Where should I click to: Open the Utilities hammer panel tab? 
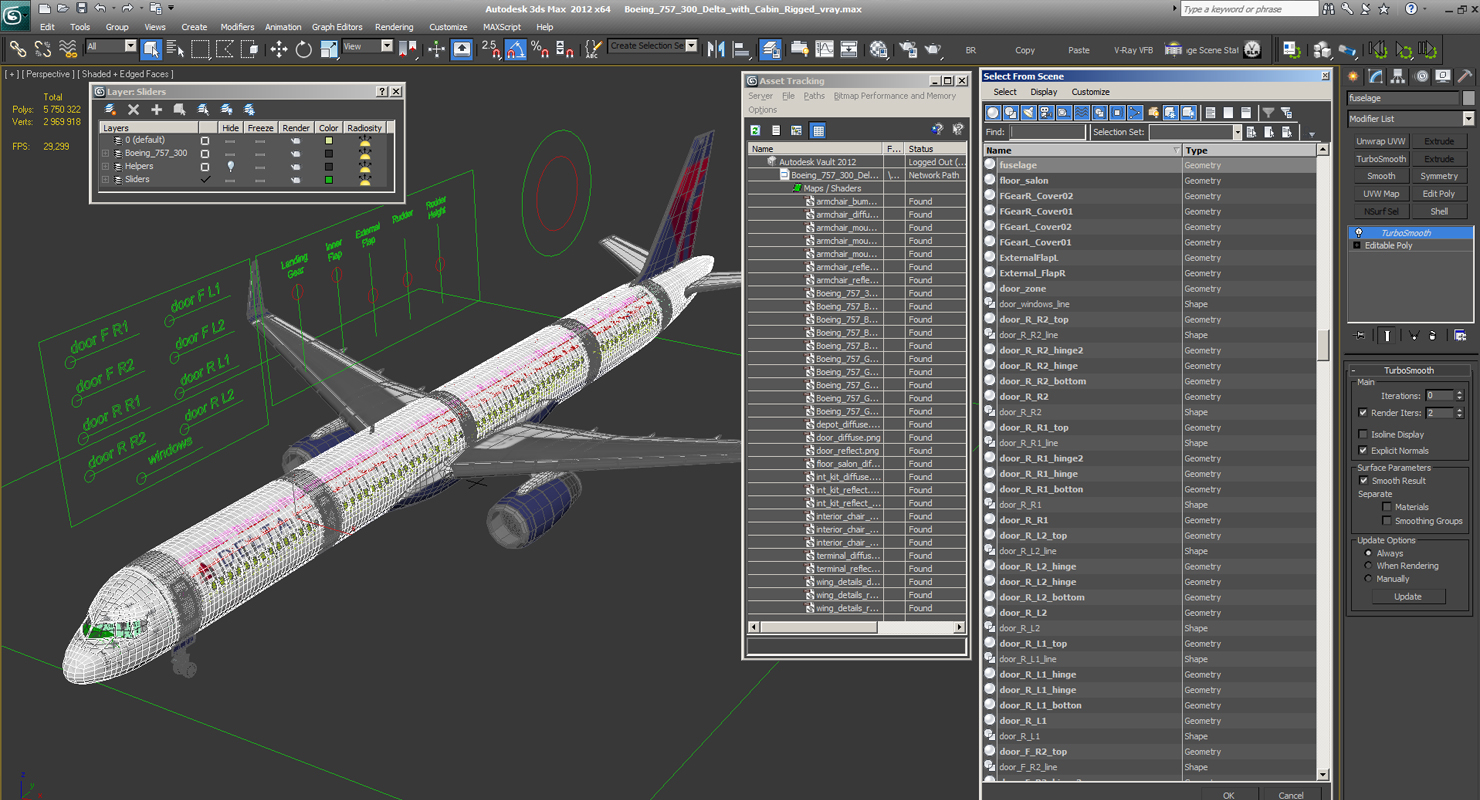coord(1464,76)
